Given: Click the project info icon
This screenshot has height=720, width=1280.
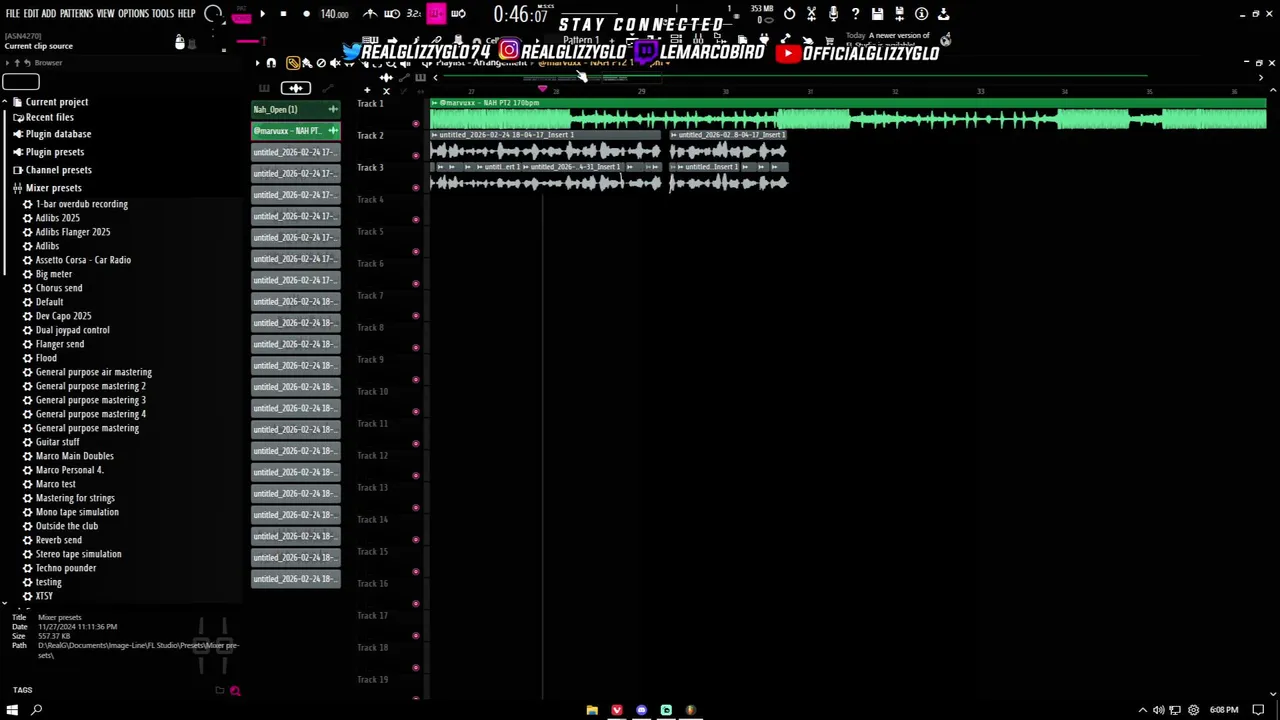Looking at the screenshot, I should point(921,14).
